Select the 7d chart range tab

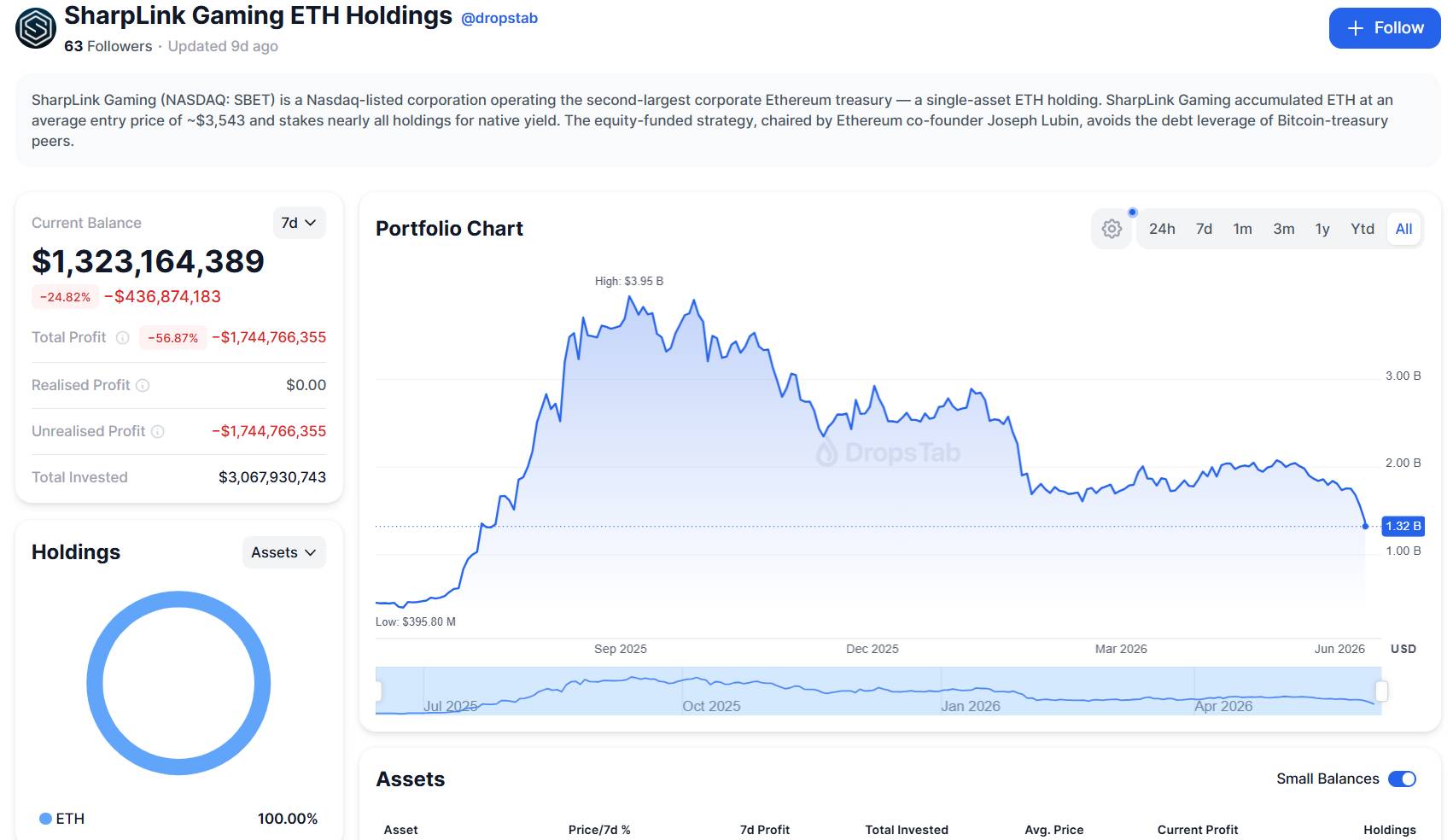(1204, 229)
